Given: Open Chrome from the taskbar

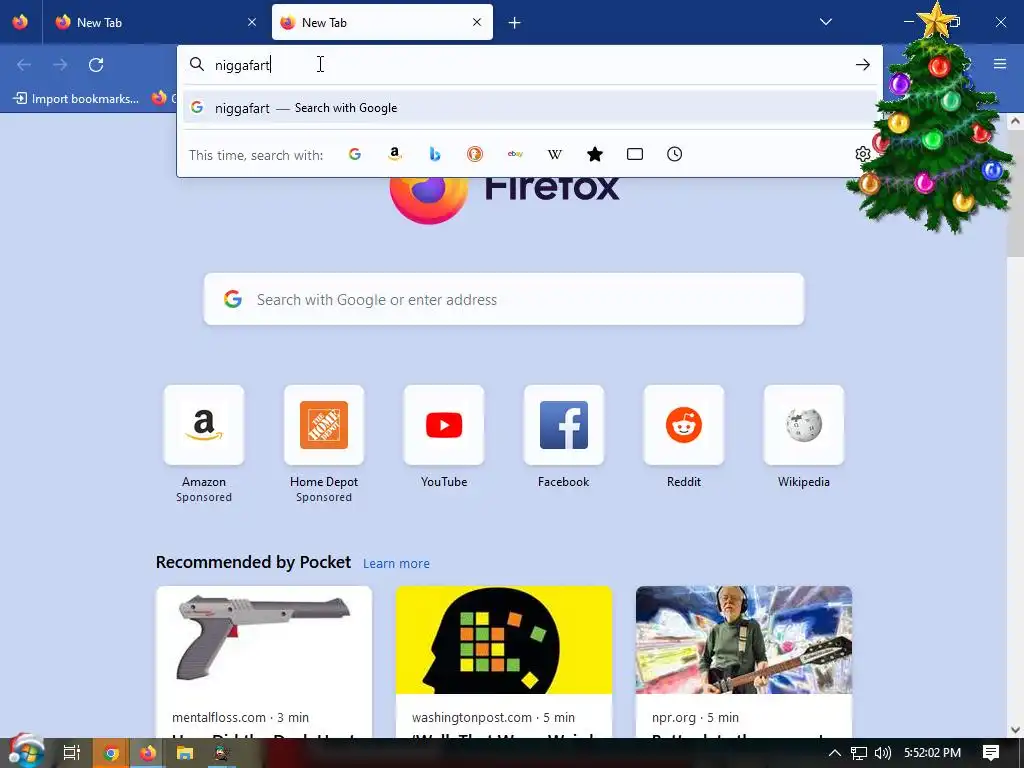Looking at the screenshot, I should click(x=110, y=753).
